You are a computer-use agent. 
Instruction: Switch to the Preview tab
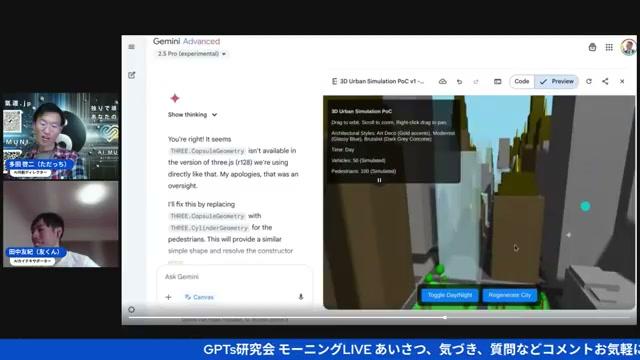[x=557, y=82]
